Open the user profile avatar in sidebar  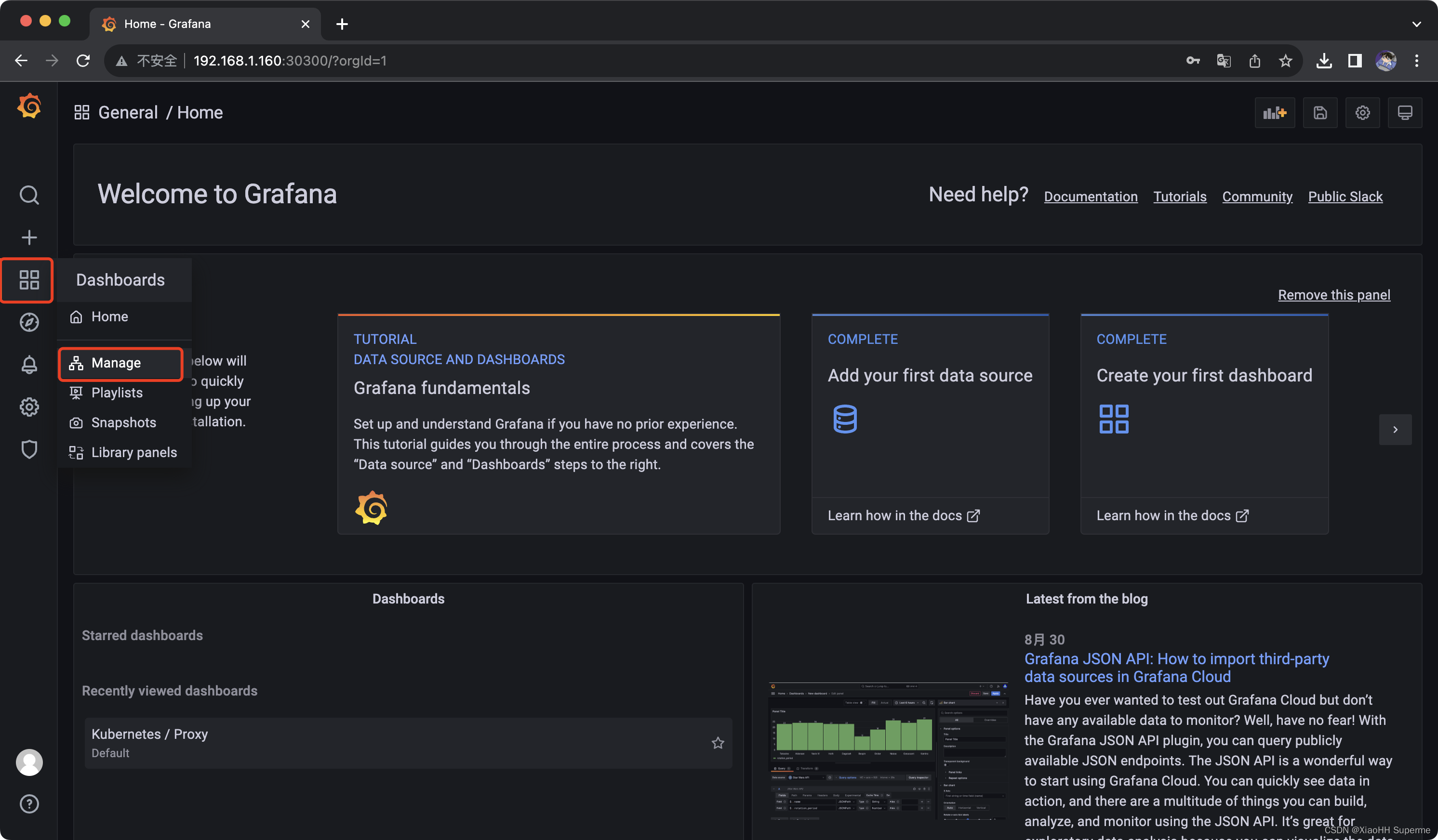(x=29, y=762)
